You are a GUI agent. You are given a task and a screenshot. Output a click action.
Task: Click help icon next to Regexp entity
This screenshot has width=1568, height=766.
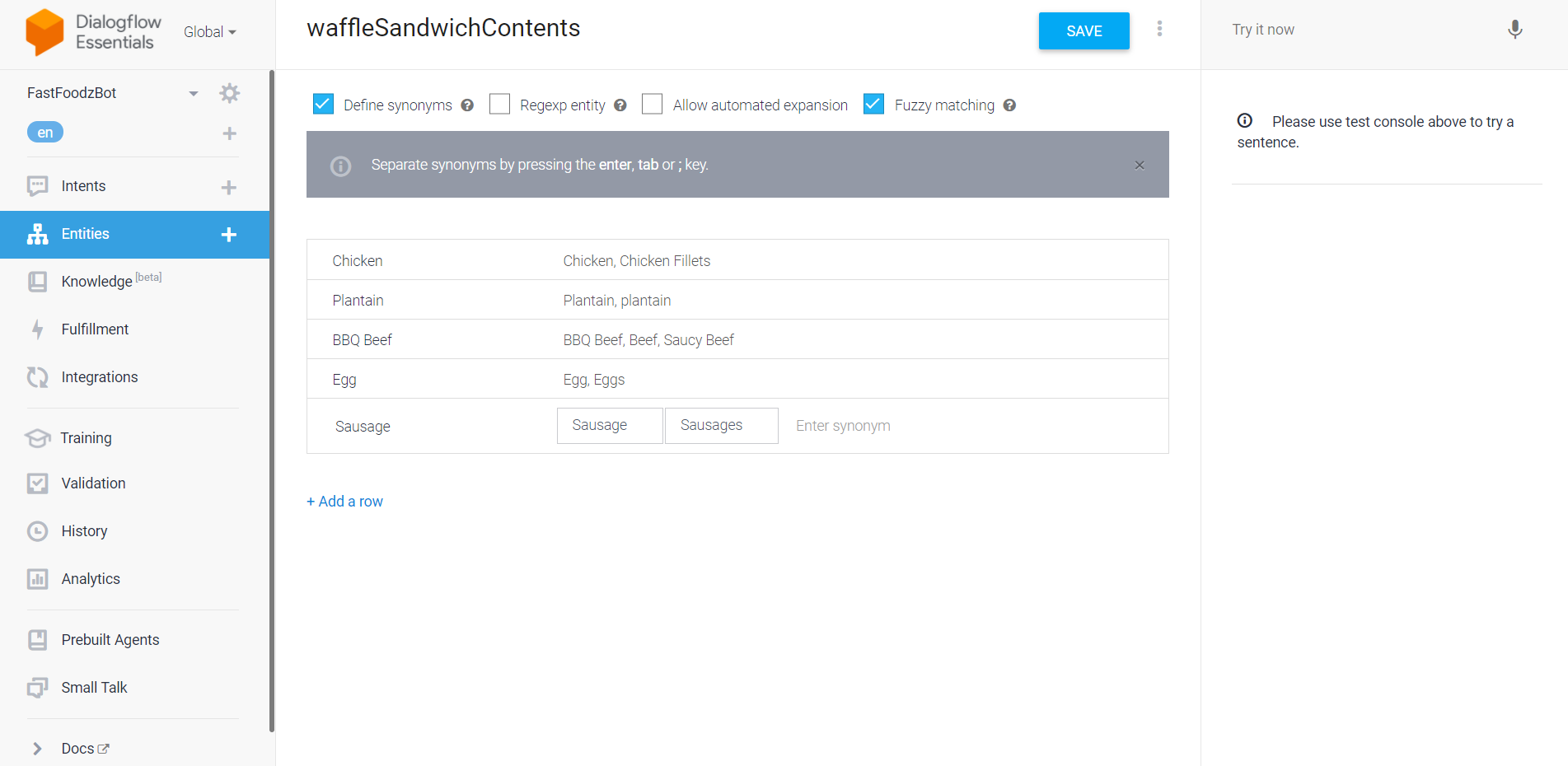coord(620,105)
